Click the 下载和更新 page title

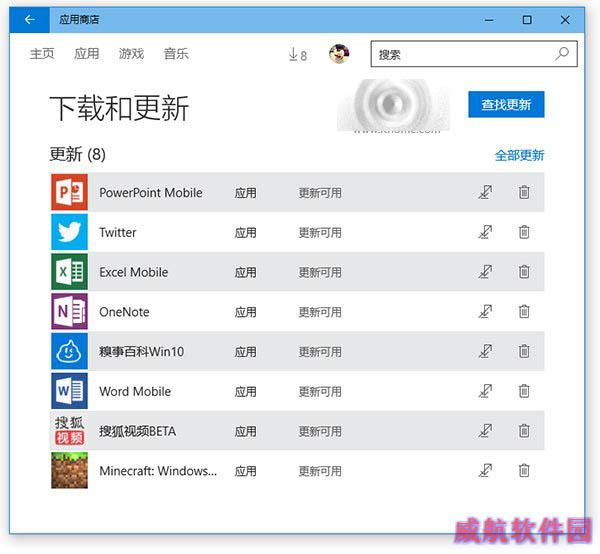click(119, 109)
